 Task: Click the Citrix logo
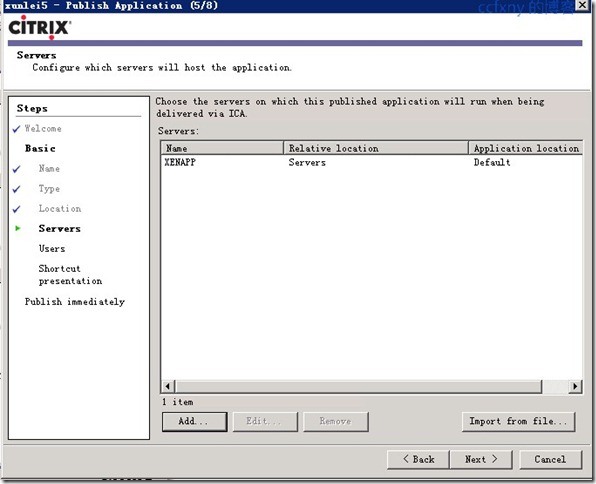39,27
